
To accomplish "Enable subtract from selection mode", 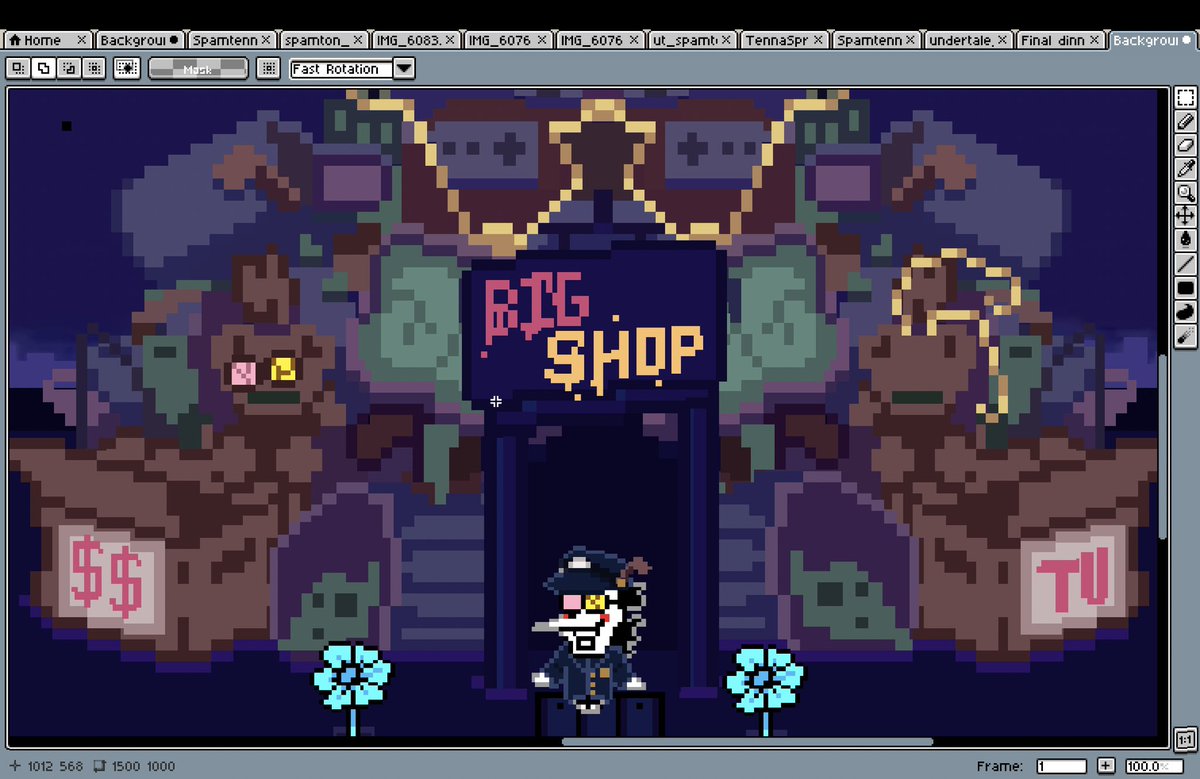I will coord(68,68).
